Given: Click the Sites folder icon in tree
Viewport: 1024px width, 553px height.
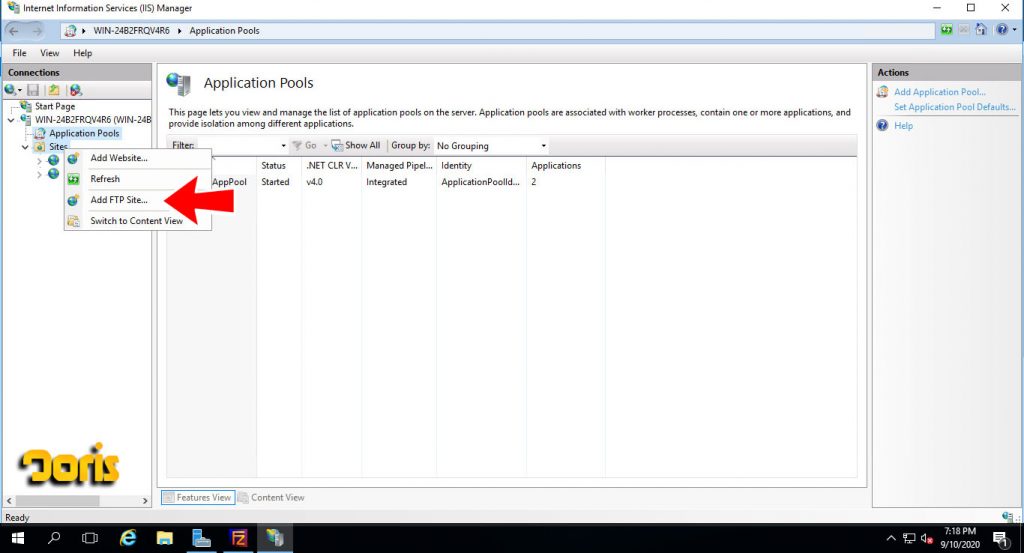Looking at the screenshot, I should click(40, 147).
